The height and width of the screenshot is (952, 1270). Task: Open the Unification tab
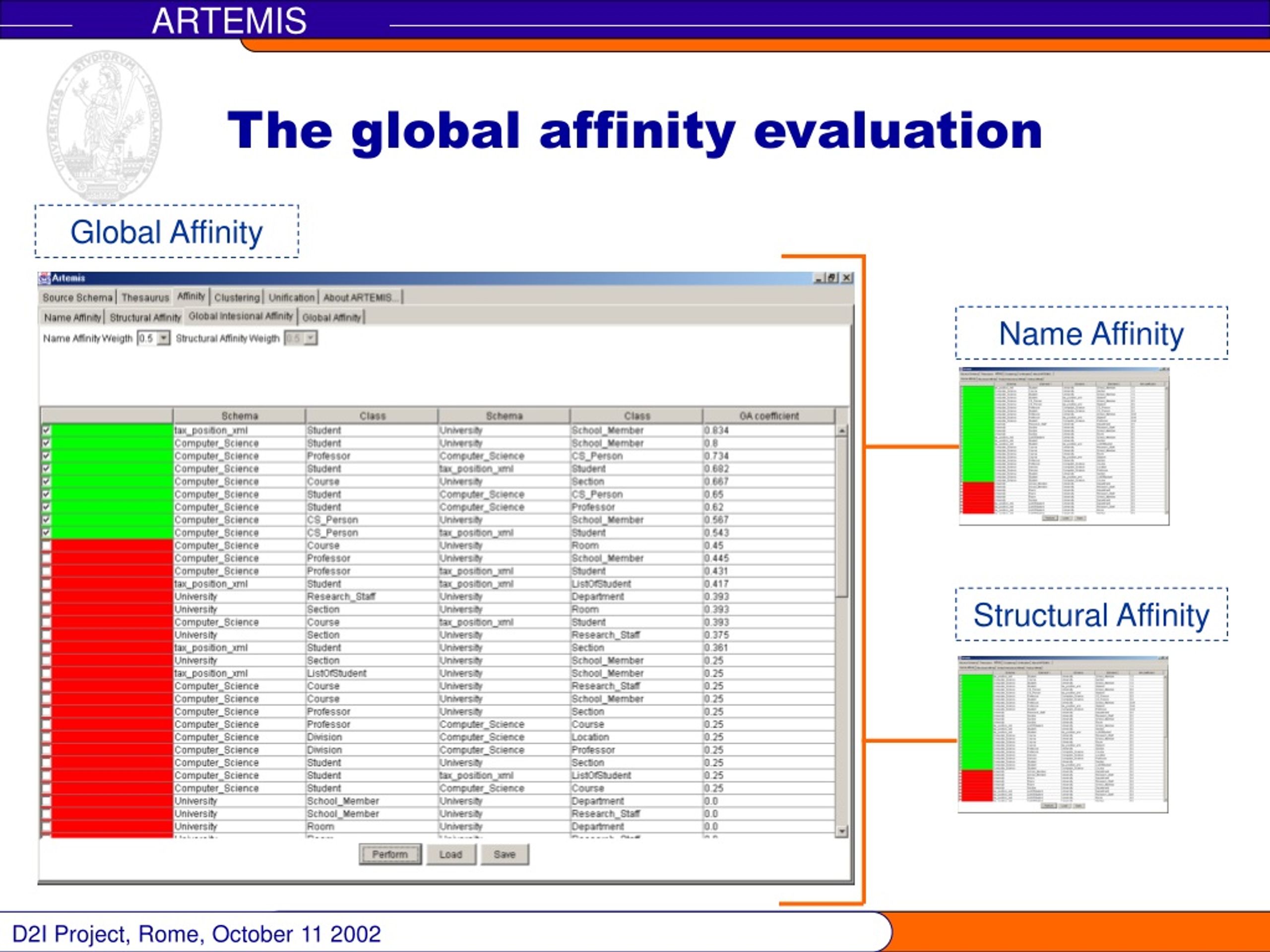point(292,297)
